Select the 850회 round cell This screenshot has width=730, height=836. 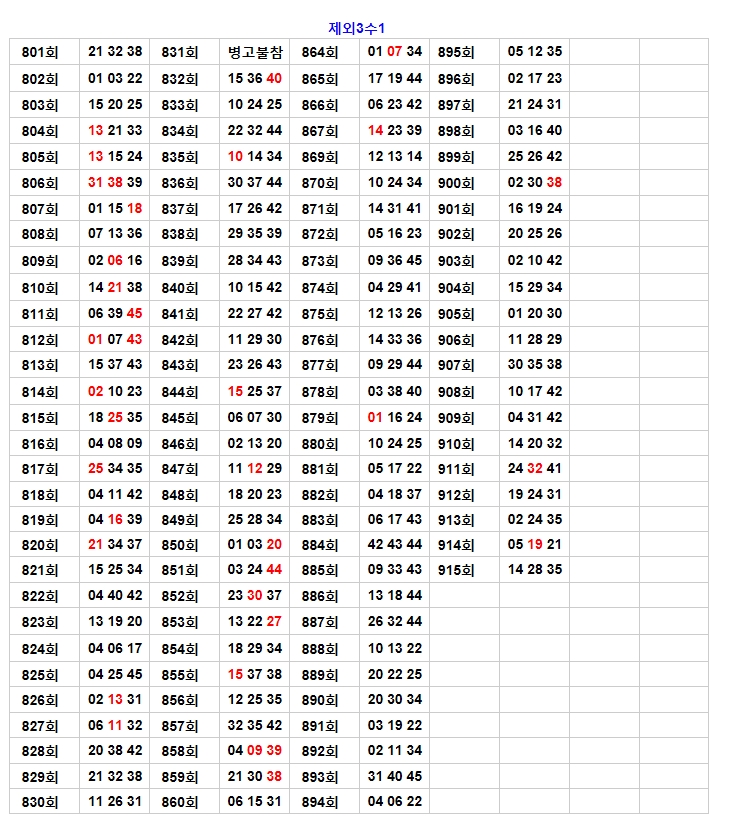[x=180, y=545]
